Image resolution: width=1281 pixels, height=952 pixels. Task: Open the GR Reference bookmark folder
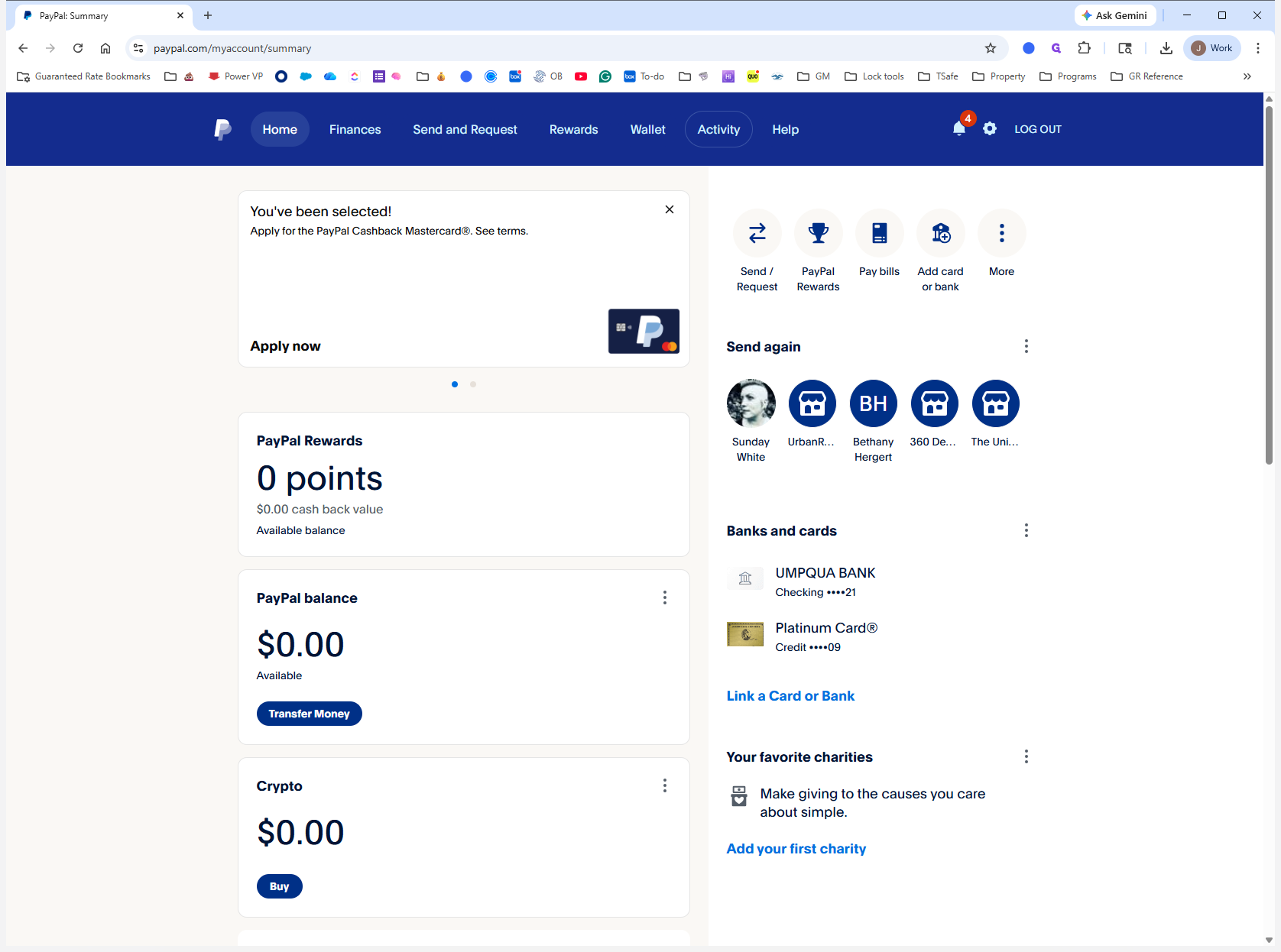coord(1146,76)
